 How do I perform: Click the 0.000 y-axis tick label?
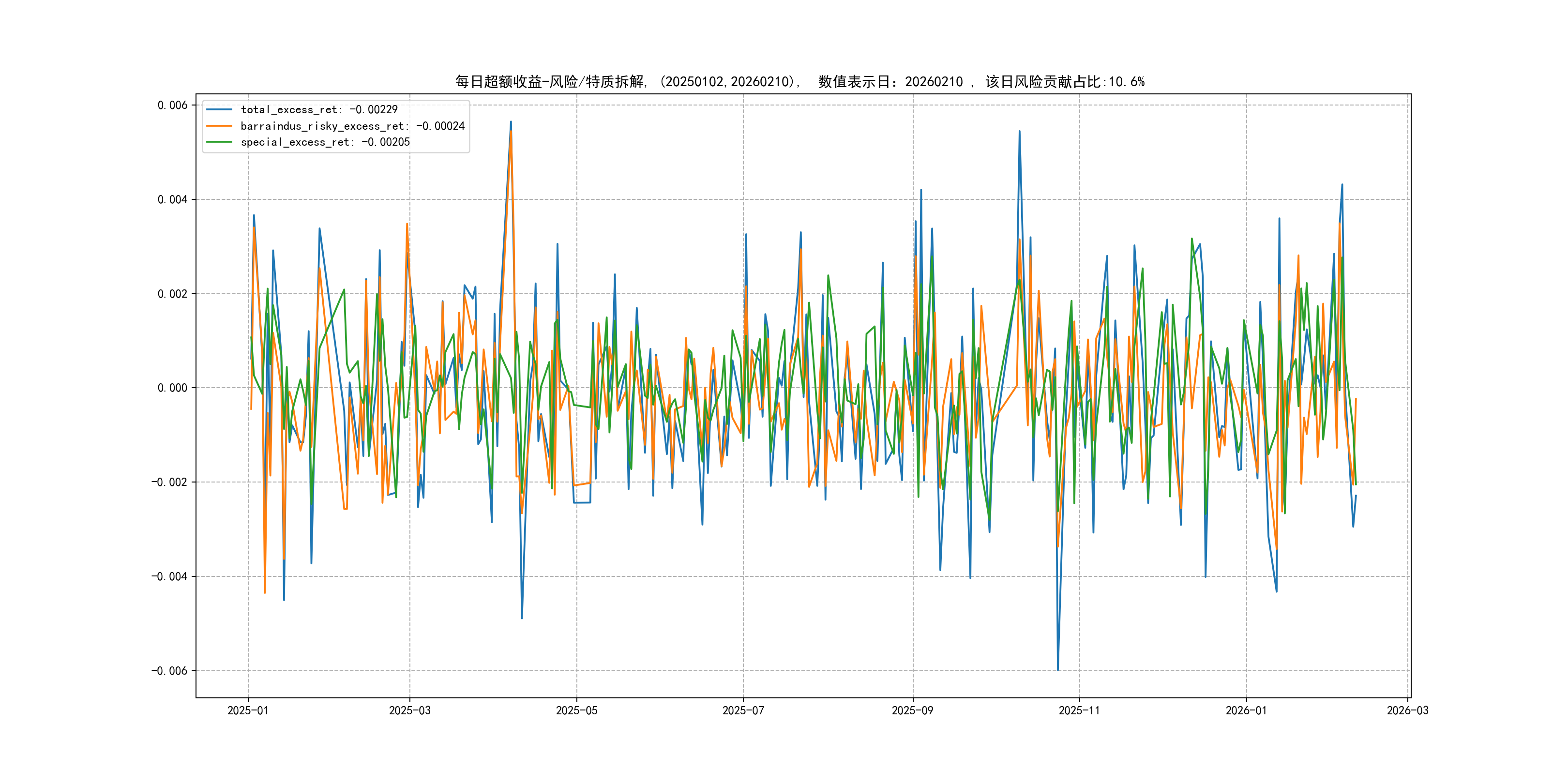(x=172, y=388)
